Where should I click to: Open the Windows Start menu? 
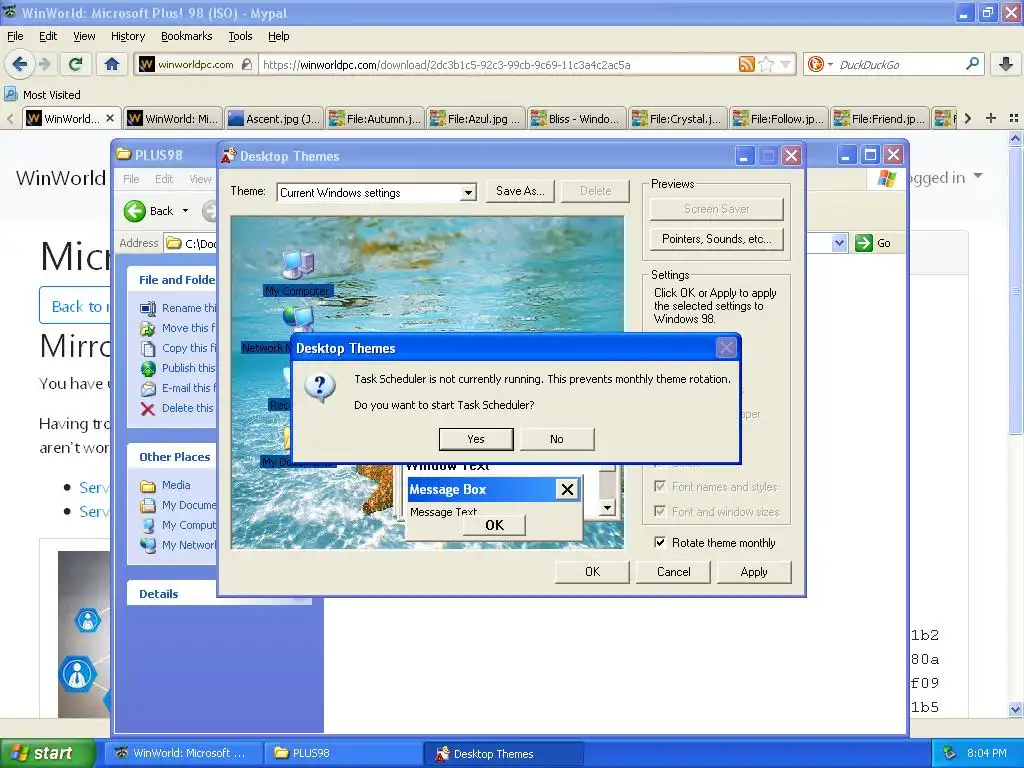point(46,753)
